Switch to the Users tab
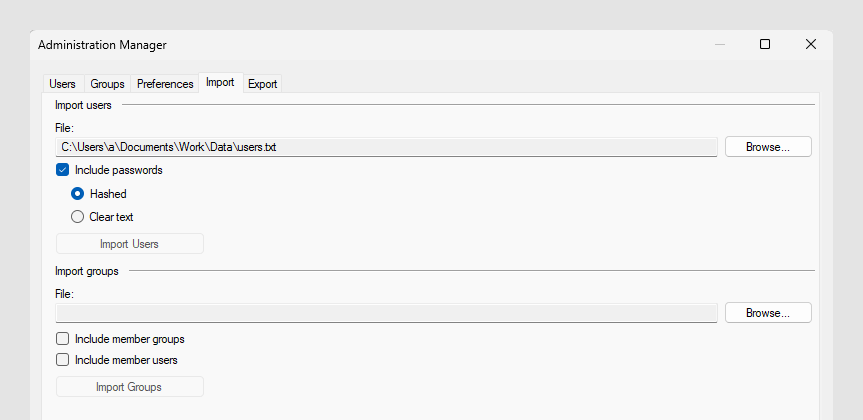 click(62, 84)
